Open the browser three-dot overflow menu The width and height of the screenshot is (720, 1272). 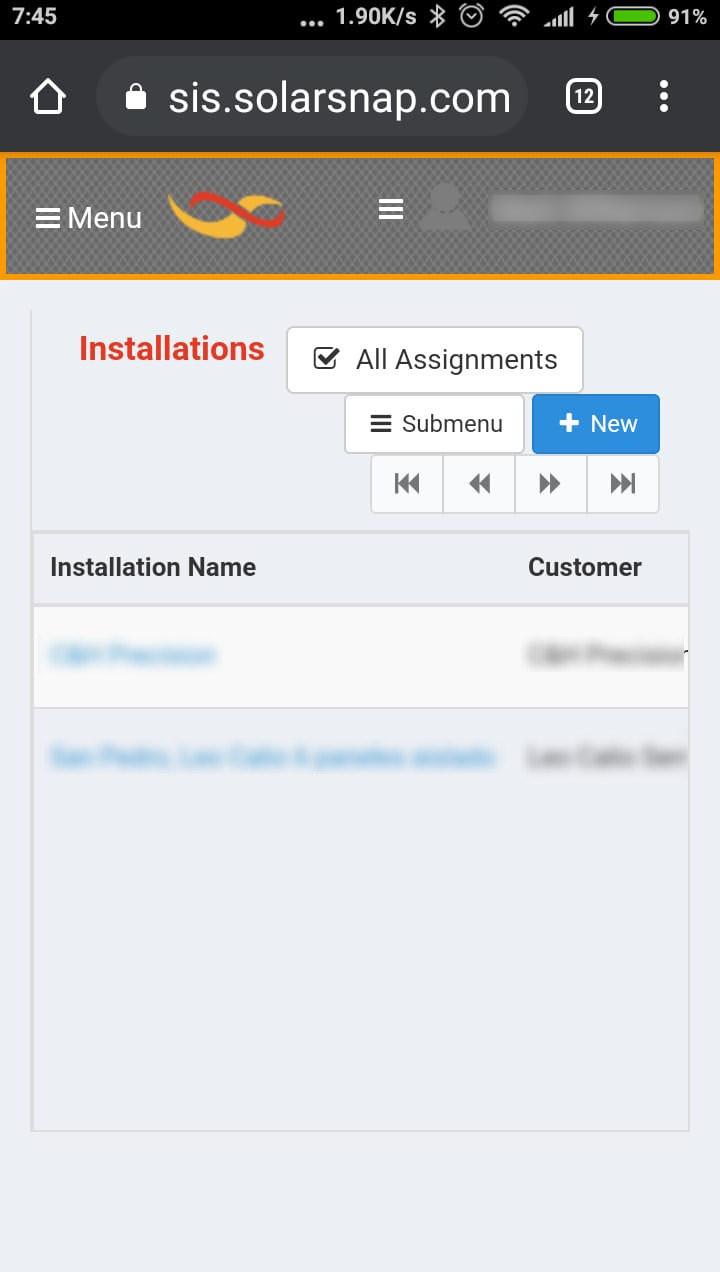click(664, 97)
